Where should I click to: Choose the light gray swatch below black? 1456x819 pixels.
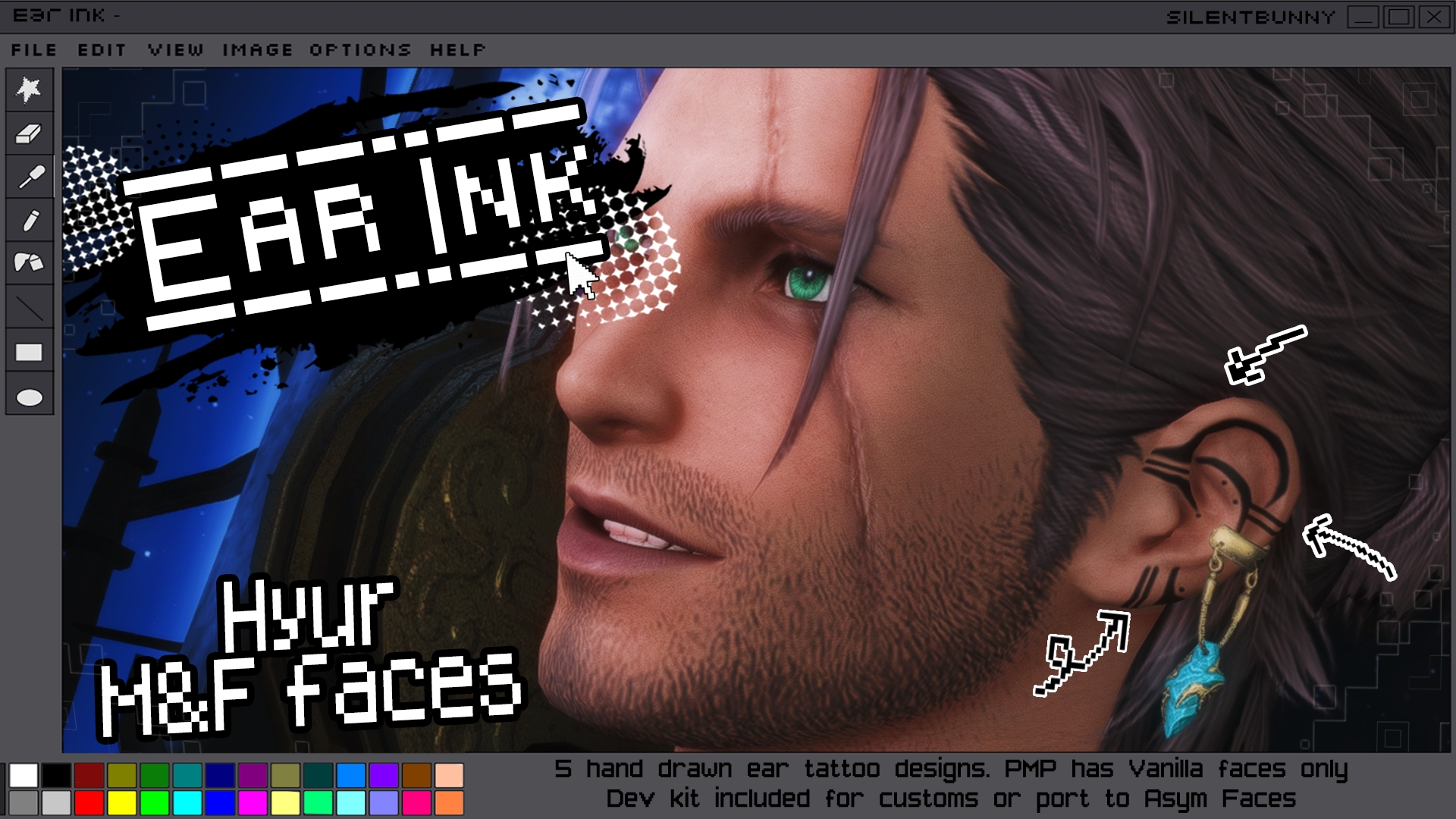click(56, 803)
